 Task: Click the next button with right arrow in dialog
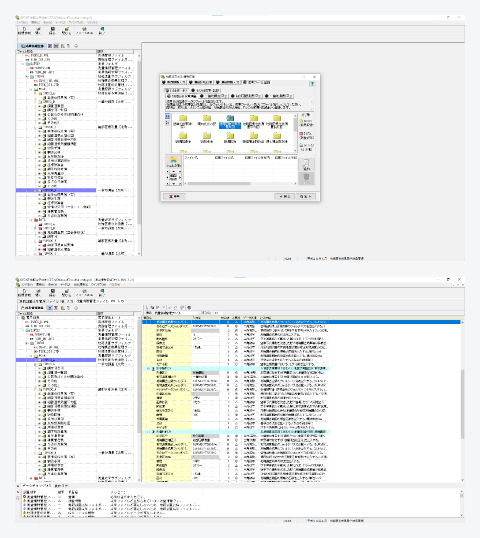click(305, 197)
